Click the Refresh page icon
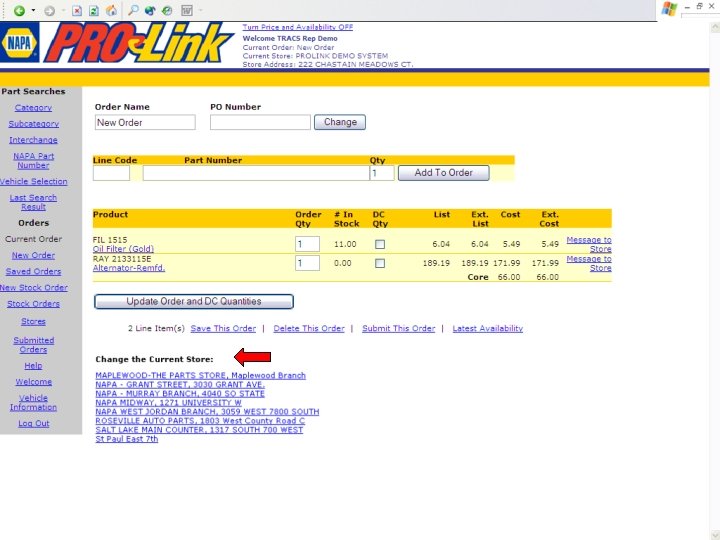Image resolution: width=720 pixels, height=540 pixels. click(94, 11)
